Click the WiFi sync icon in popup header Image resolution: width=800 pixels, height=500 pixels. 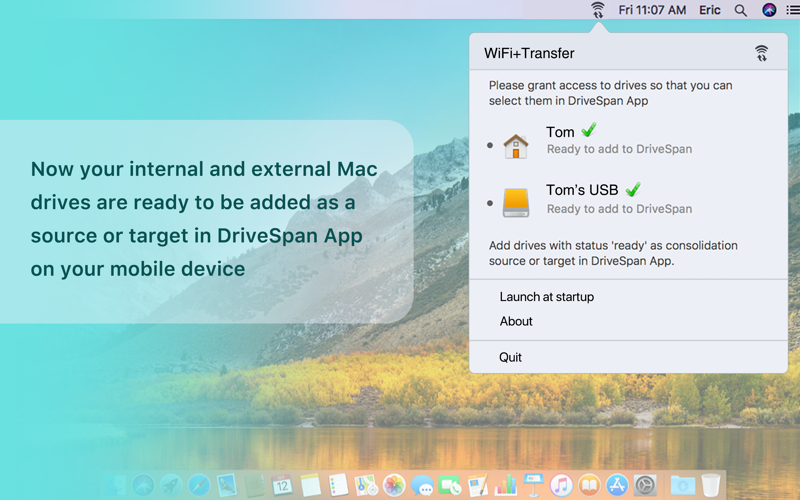pos(761,53)
